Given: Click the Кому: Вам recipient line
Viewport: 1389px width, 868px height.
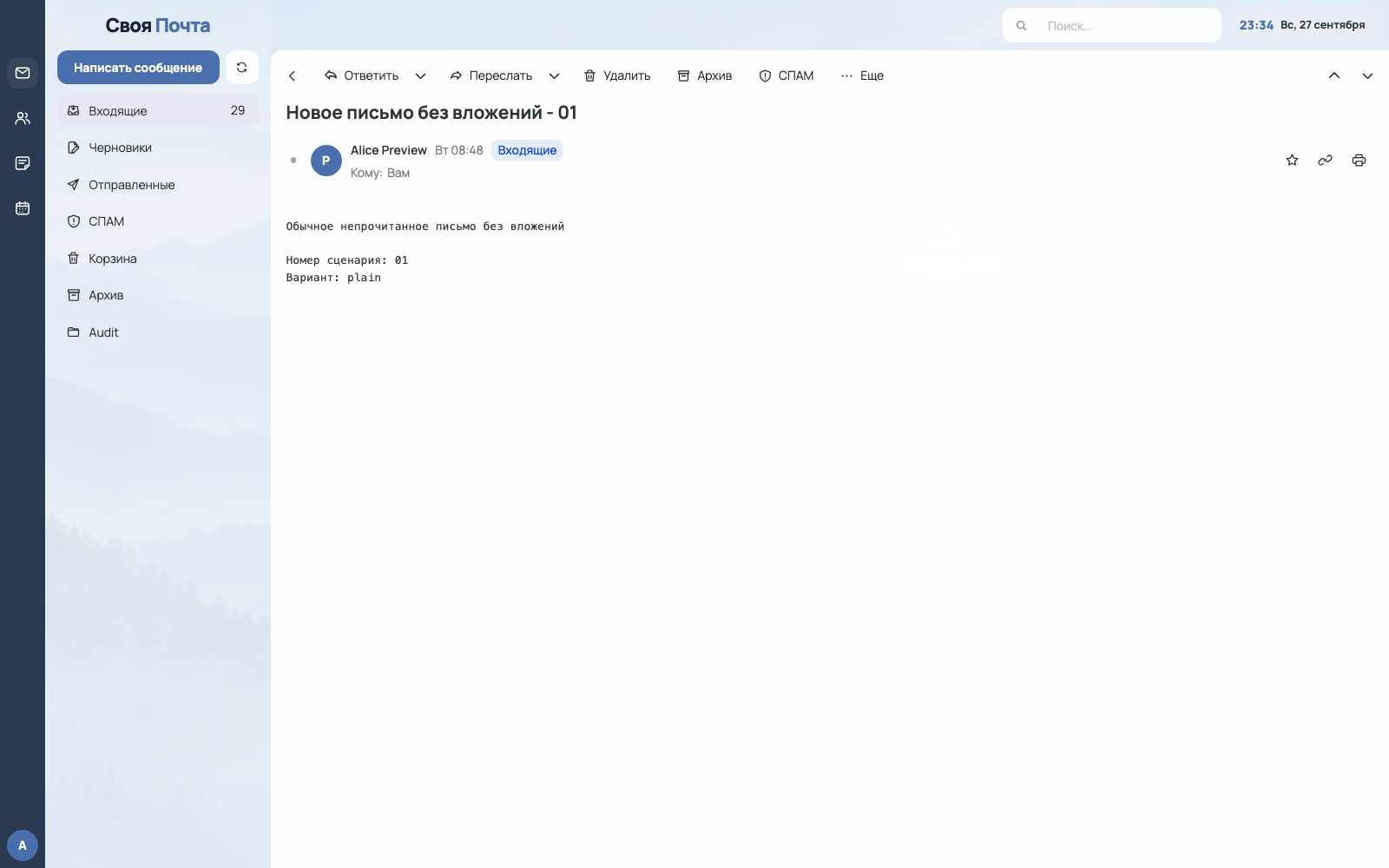Looking at the screenshot, I should (380, 173).
